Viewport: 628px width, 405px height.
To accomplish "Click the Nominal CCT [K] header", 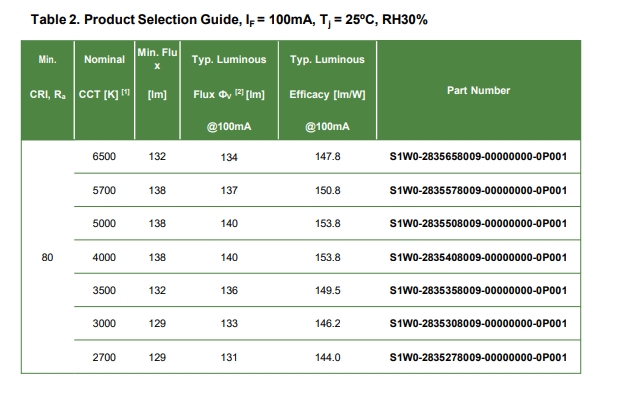I will [104, 77].
